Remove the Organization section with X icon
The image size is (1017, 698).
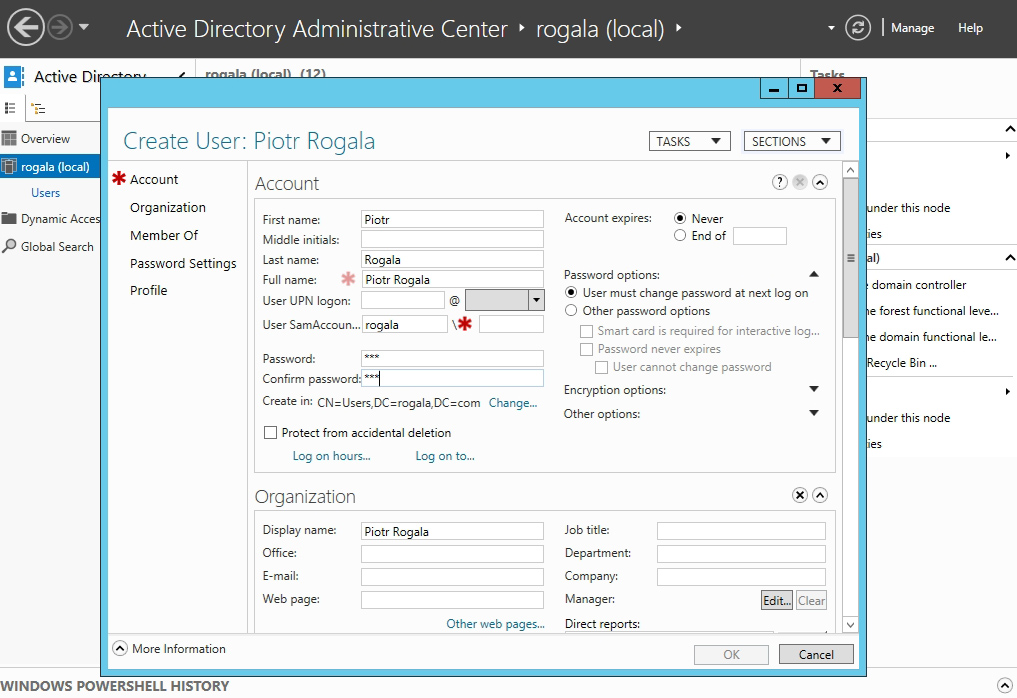pos(800,496)
